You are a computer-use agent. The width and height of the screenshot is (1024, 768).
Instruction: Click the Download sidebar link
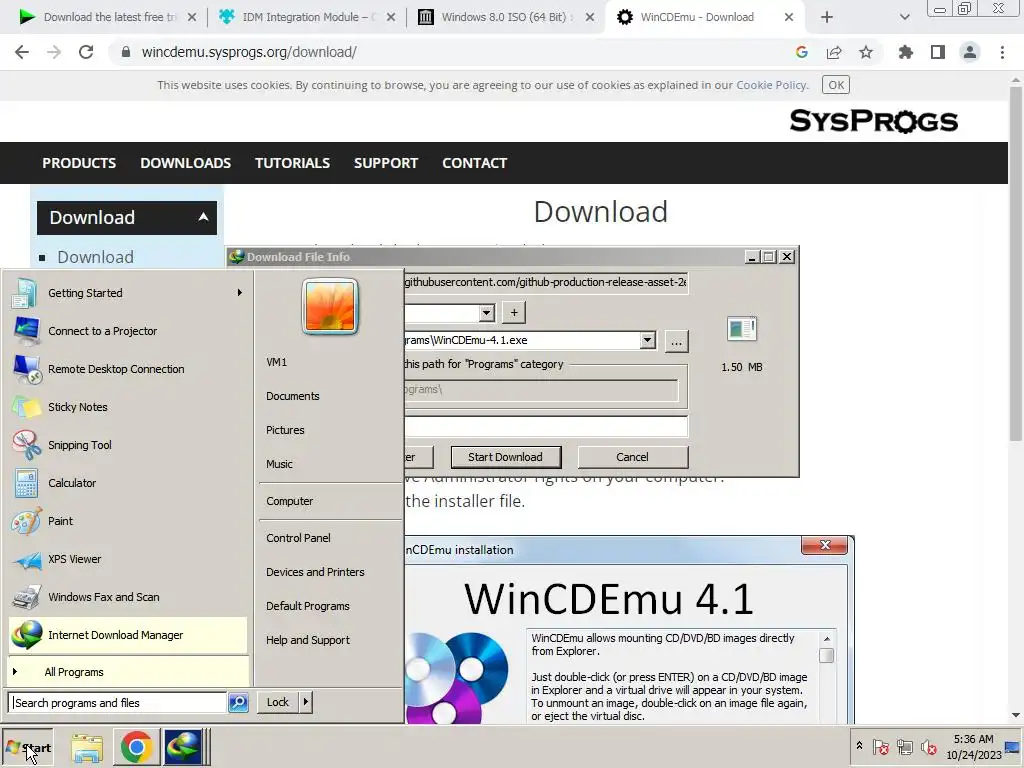(x=95, y=257)
